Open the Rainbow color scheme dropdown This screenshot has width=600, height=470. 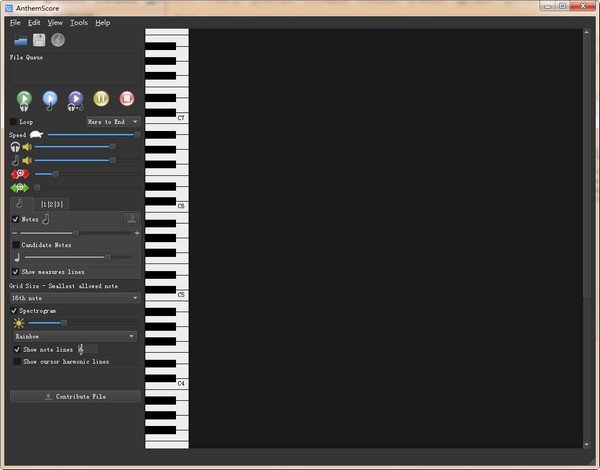pyautogui.click(x=75, y=336)
